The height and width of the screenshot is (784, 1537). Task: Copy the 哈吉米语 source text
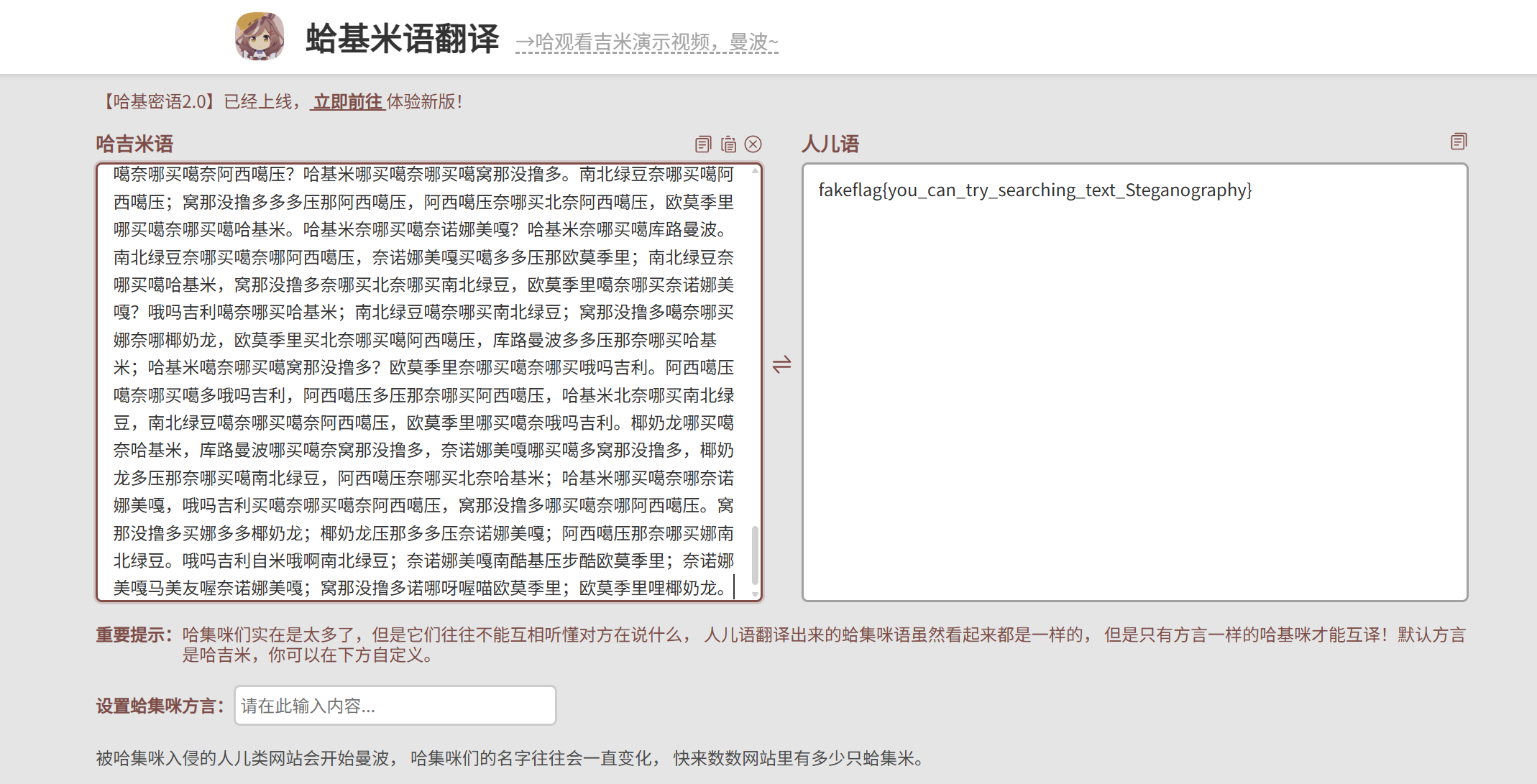click(x=702, y=144)
